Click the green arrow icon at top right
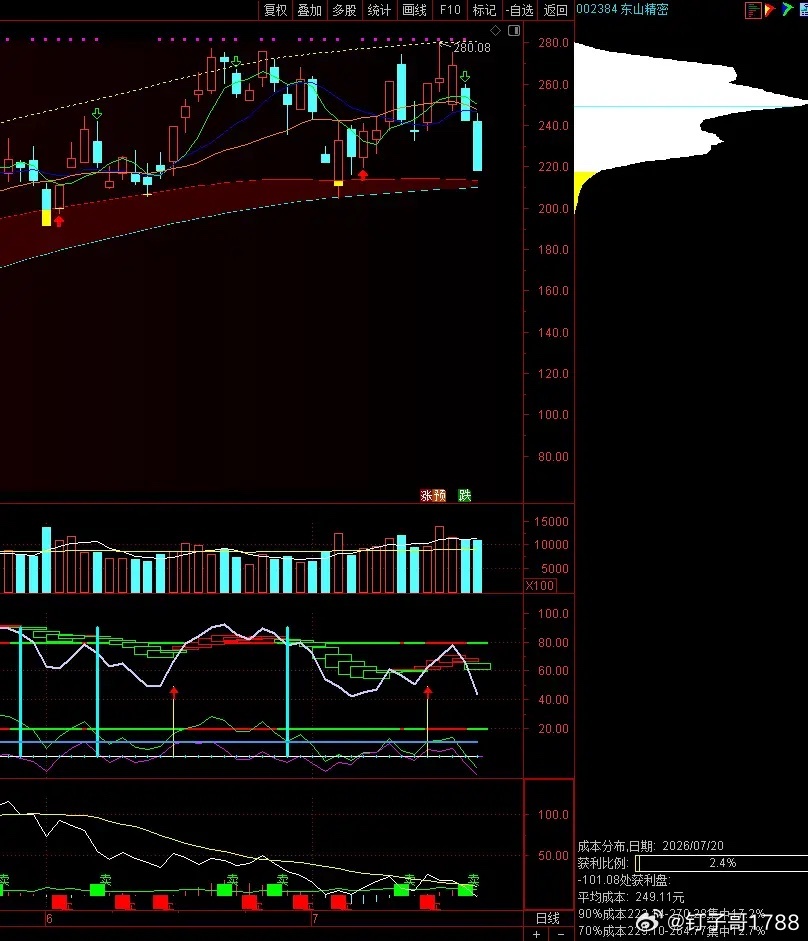The width and height of the screenshot is (808, 941). (x=787, y=9)
